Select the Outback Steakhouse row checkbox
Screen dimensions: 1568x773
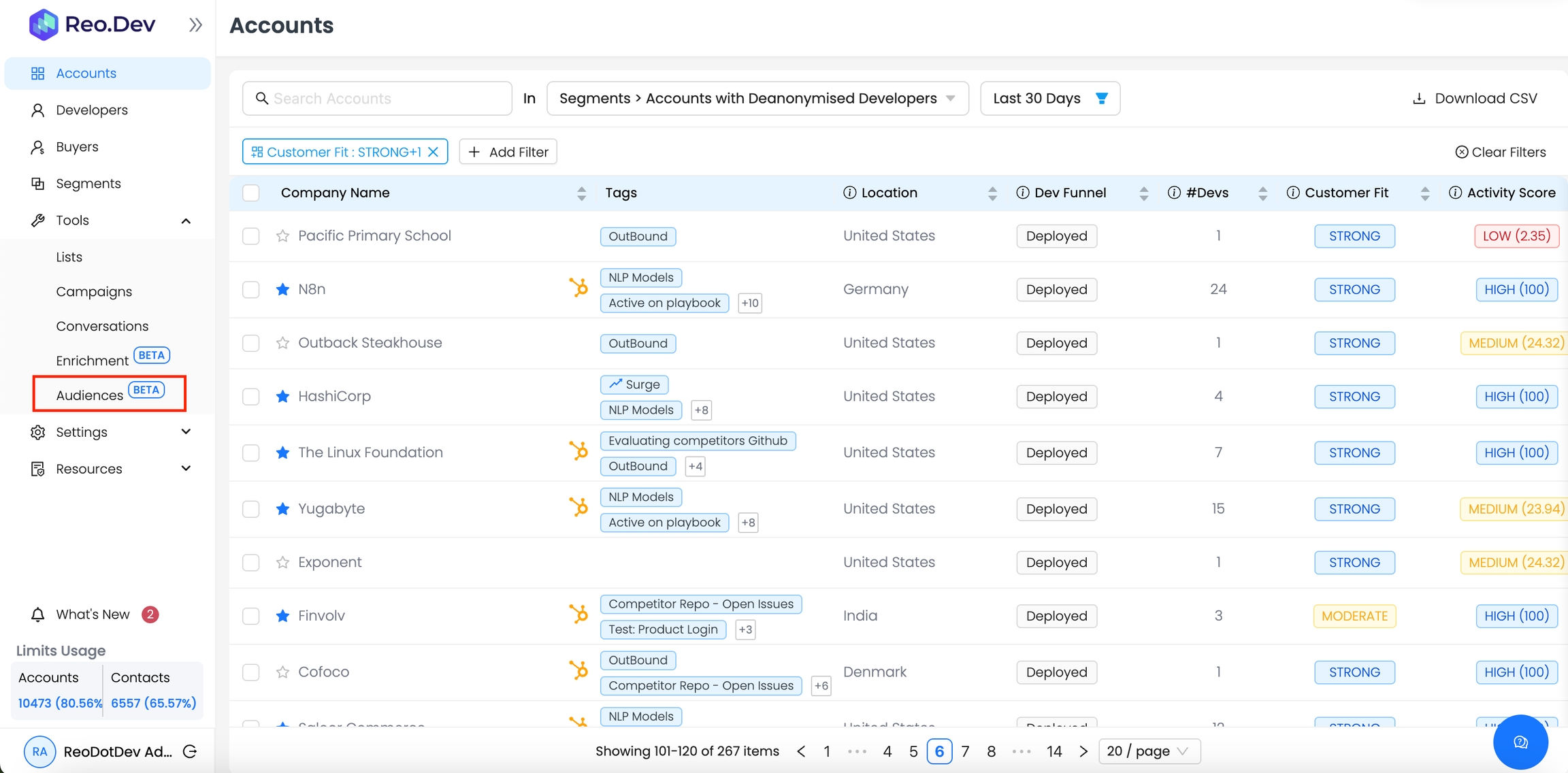click(251, 343)
